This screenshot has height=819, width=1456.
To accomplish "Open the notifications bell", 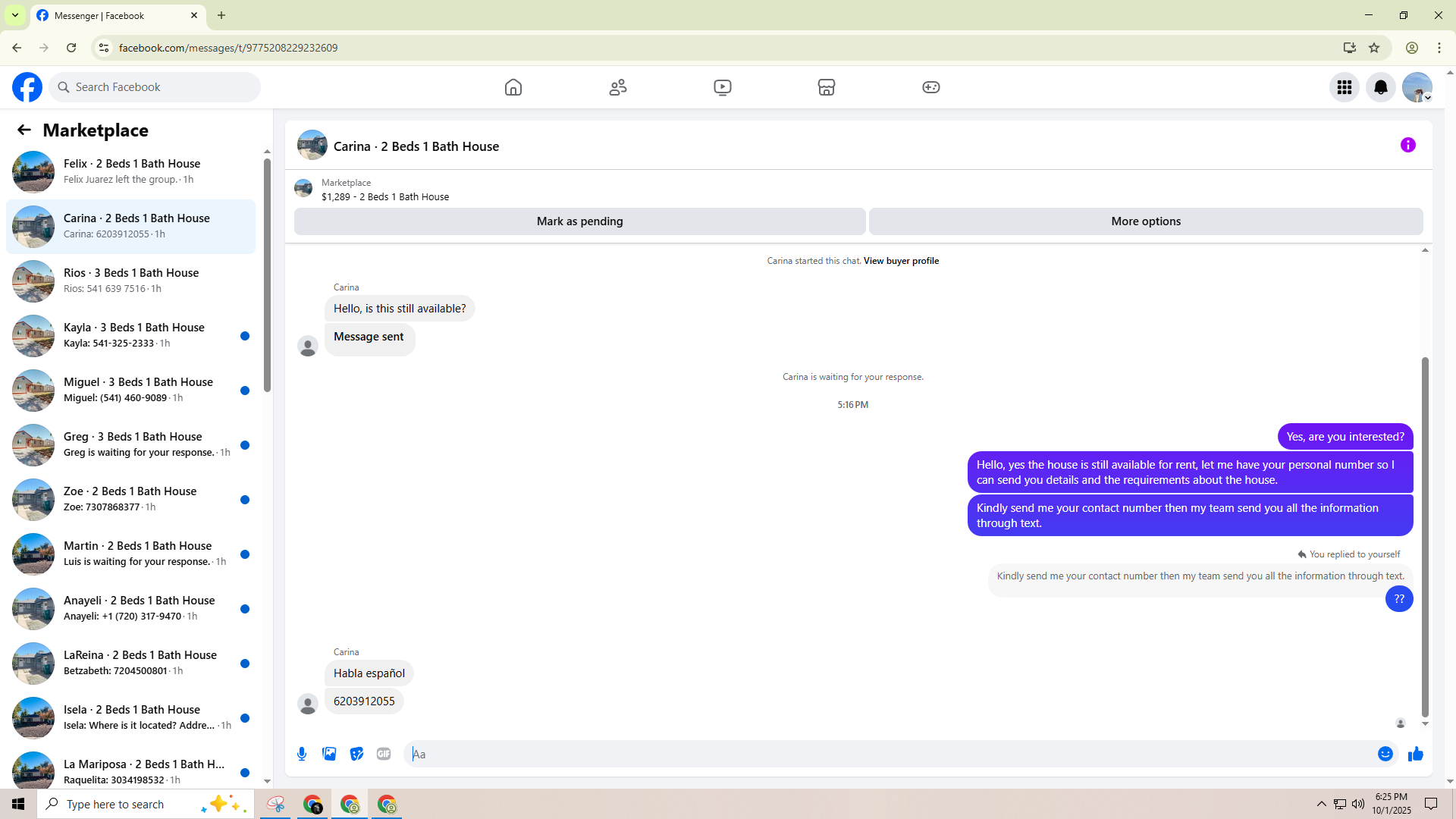I will [1381, 87].
